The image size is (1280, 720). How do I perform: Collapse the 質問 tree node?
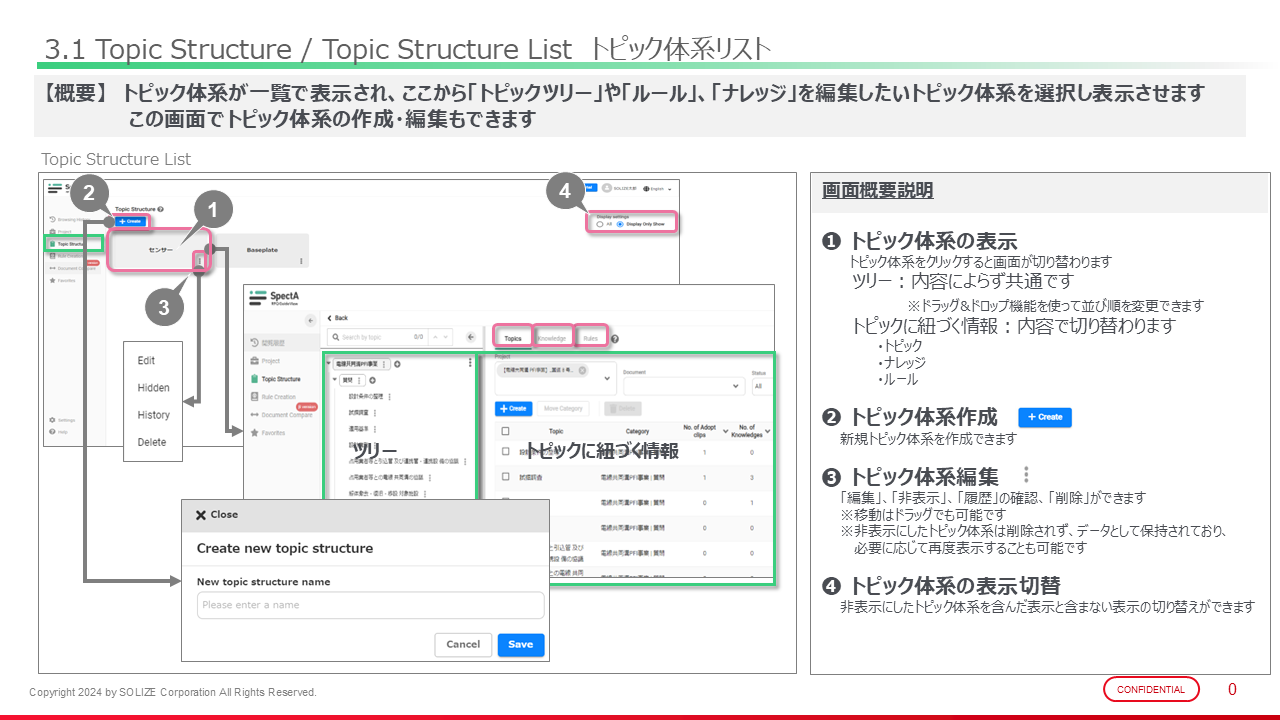[335, 381]
